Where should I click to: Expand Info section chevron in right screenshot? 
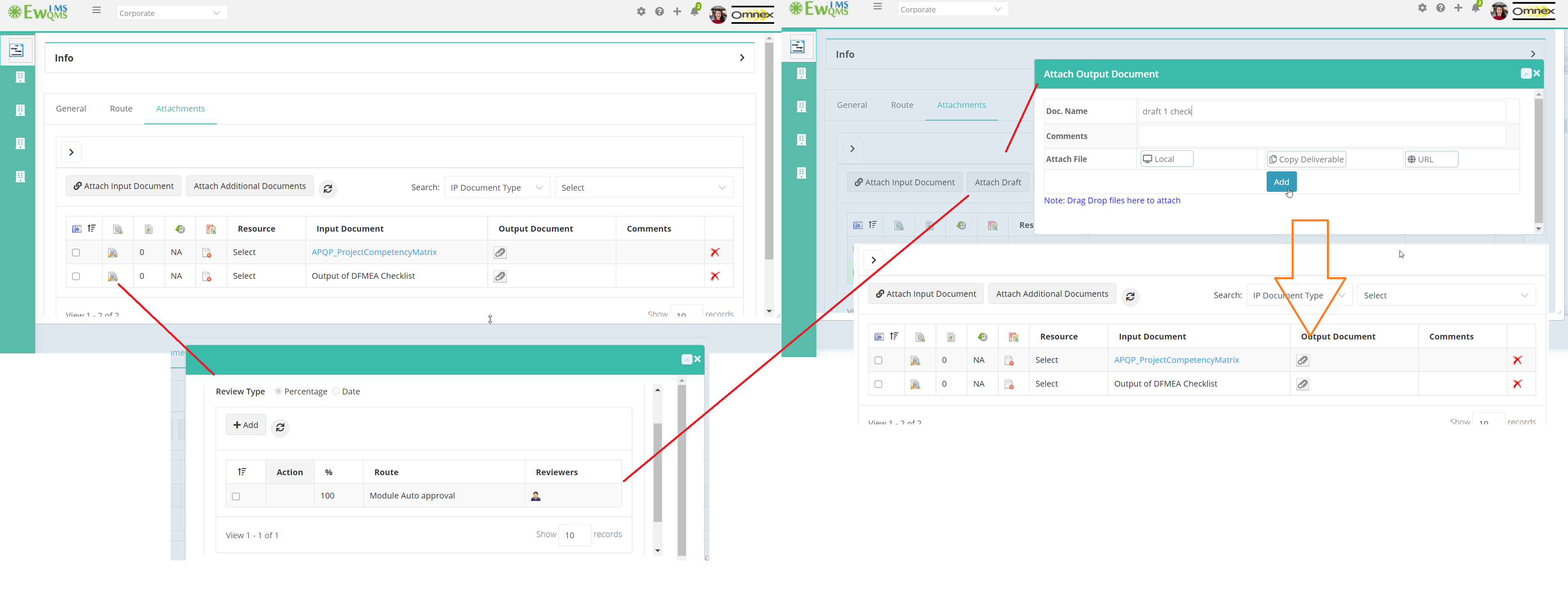[1533, 54]
